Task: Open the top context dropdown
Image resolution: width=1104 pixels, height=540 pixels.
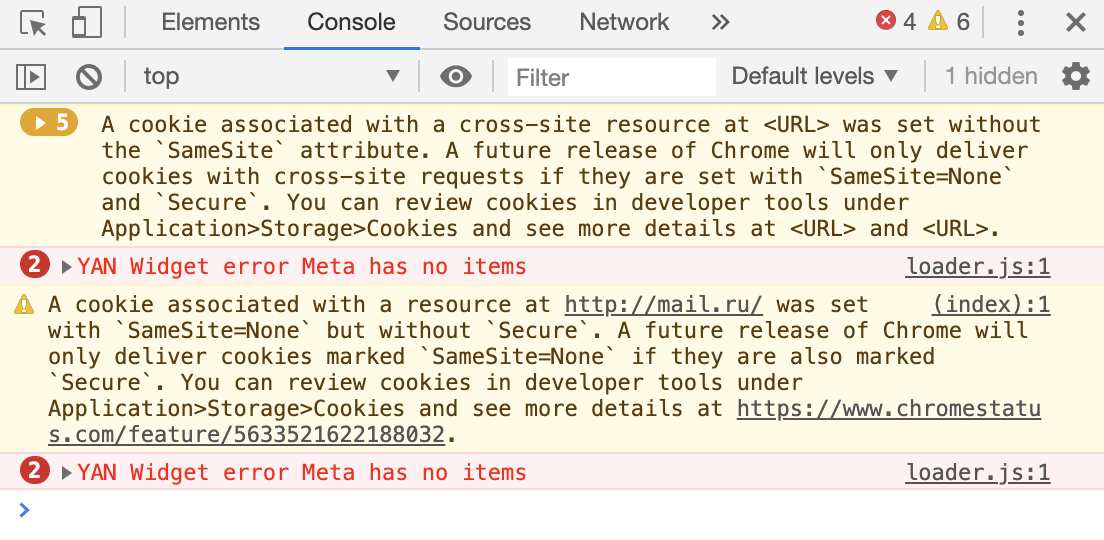Action: (272, 76)
